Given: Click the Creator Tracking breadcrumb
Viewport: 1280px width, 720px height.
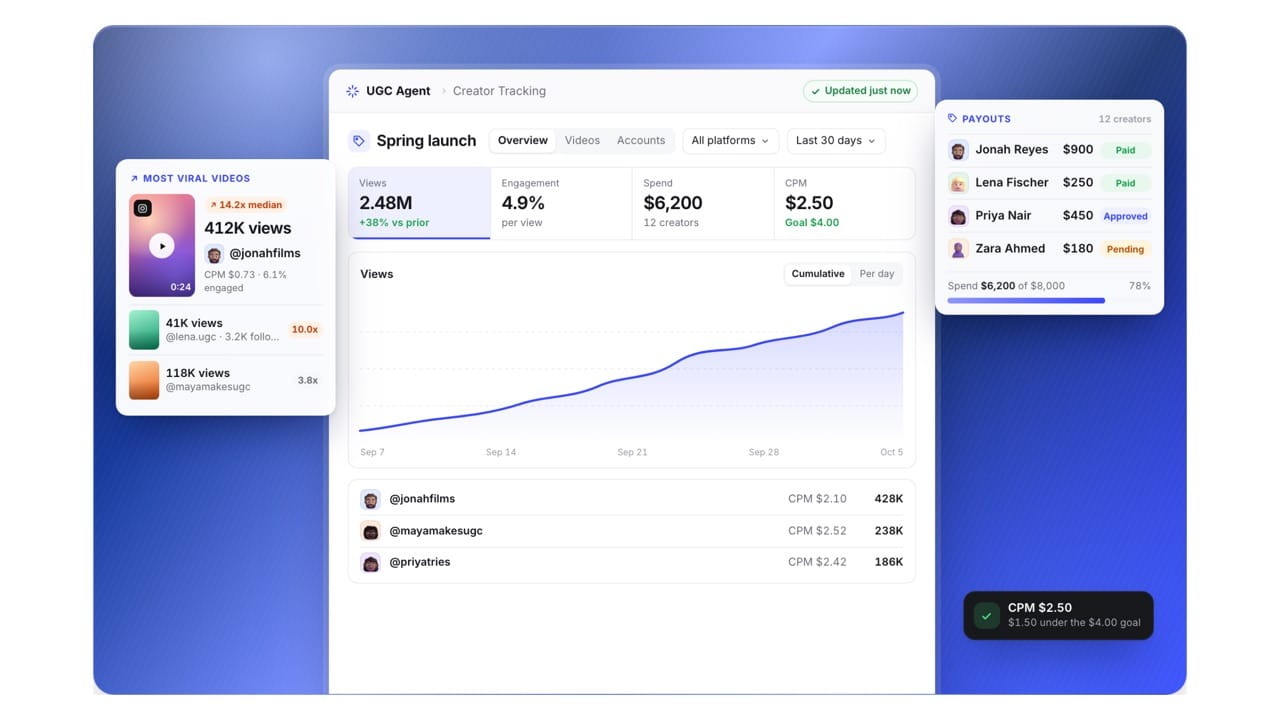Looking at the screenshot, I should [499, 91].
